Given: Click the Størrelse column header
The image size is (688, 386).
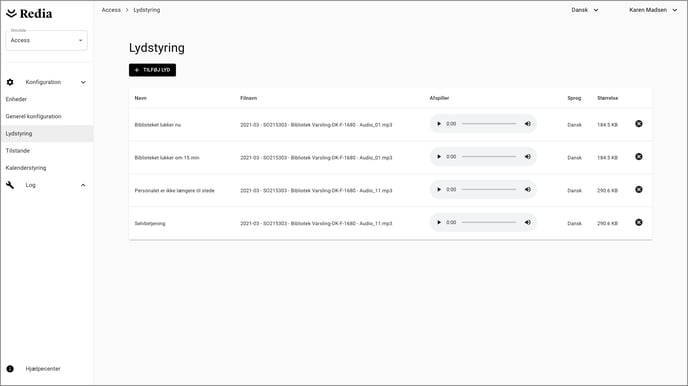Looking at the screenshot, I should [x=607, y=98].
